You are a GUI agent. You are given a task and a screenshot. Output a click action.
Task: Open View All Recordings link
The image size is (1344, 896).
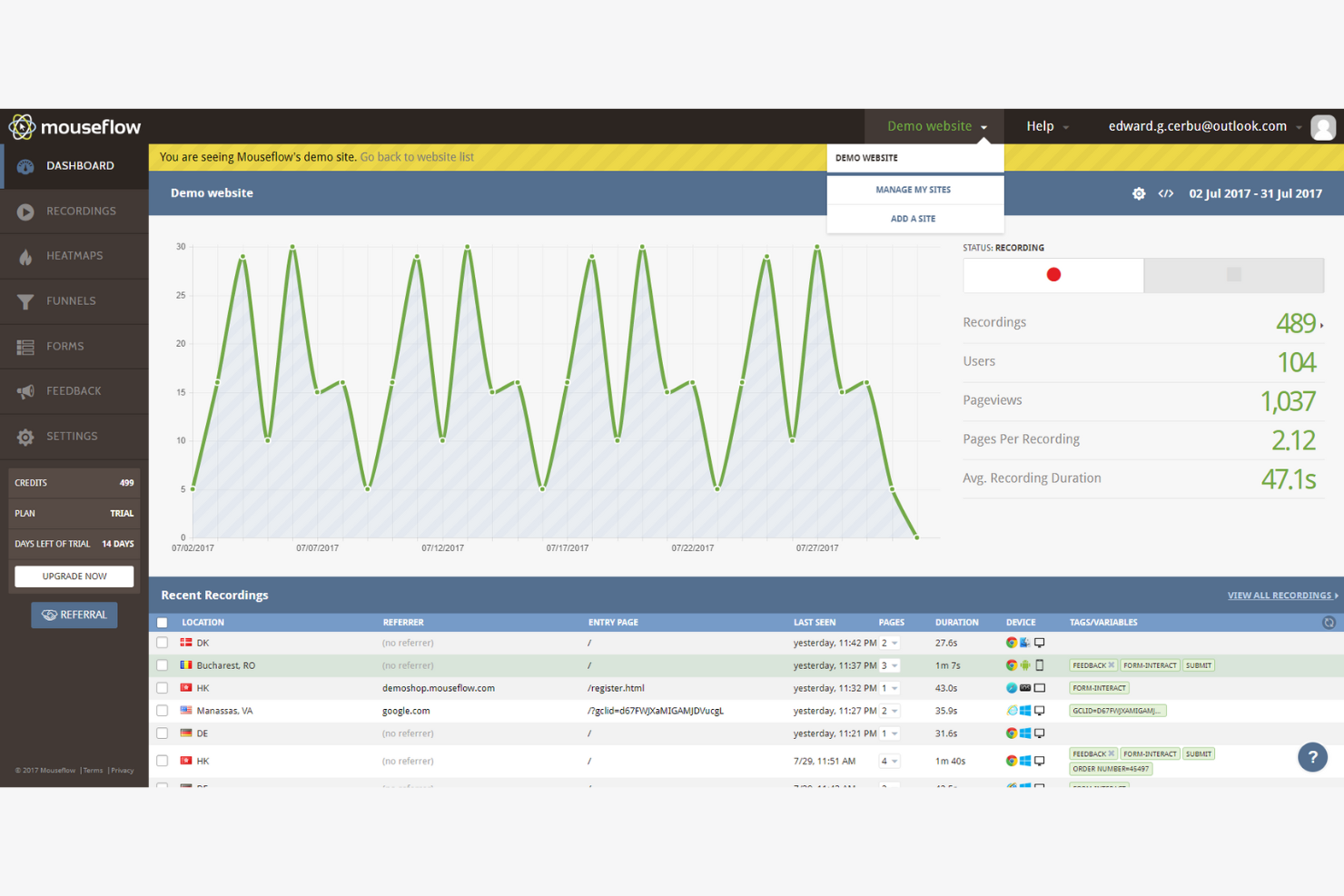[x=1282, y=596]
